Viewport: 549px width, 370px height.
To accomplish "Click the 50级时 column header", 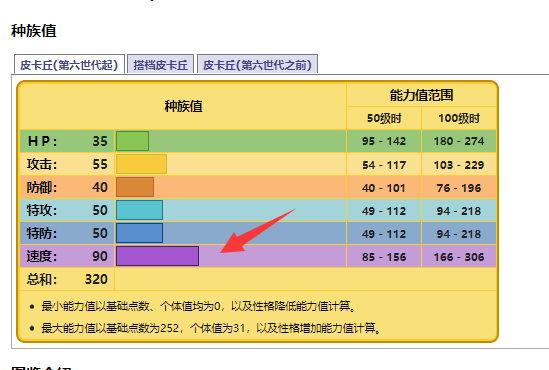I will point(384,118).
